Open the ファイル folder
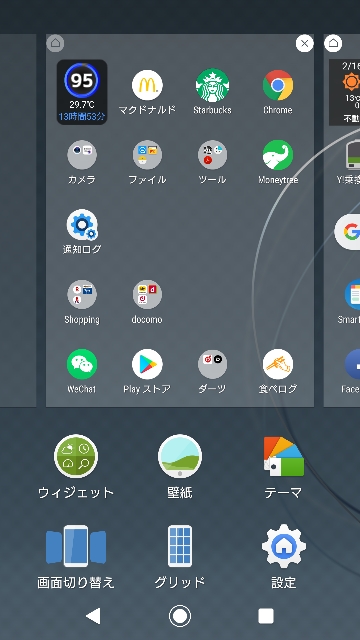The width and height of the screenshot is (360, 640). pos(147,155)
